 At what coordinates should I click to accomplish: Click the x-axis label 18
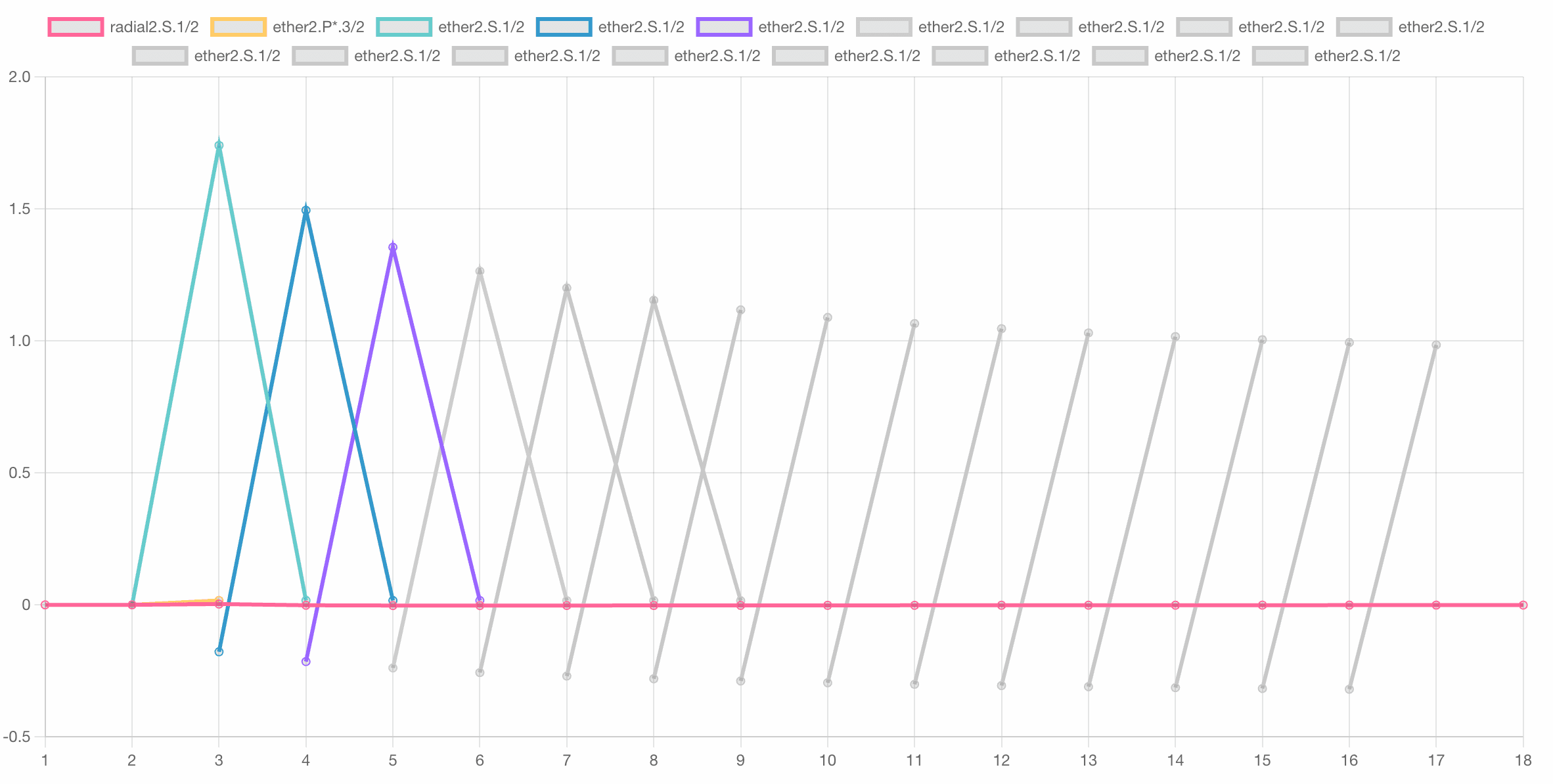(x=1523, y=760)
